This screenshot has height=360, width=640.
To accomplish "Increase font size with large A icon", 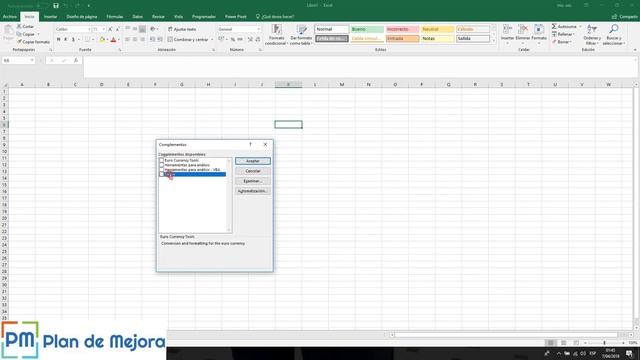I will click(110, 29).
